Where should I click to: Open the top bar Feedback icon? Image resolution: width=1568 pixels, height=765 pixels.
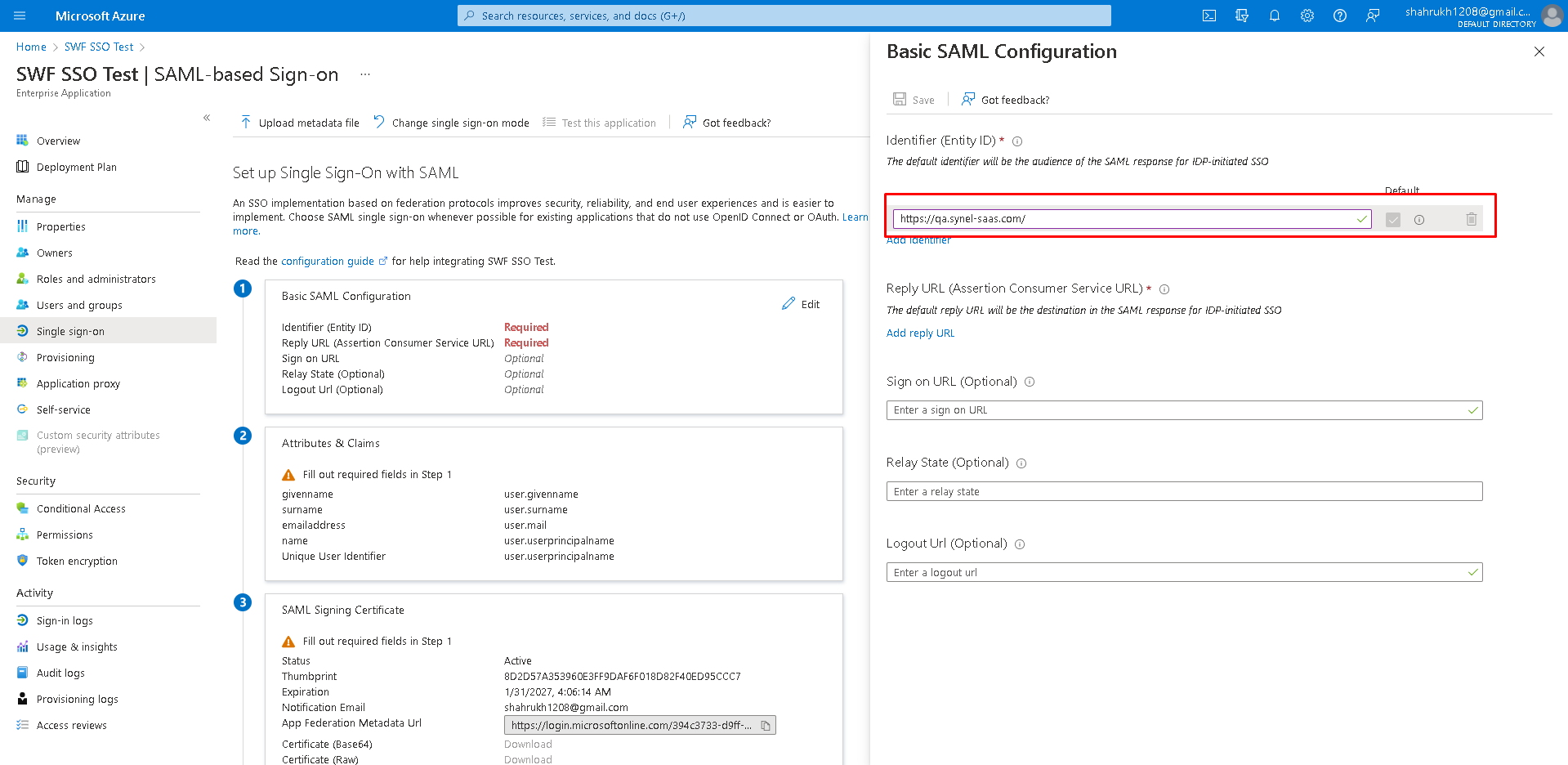coord(1373,16)
